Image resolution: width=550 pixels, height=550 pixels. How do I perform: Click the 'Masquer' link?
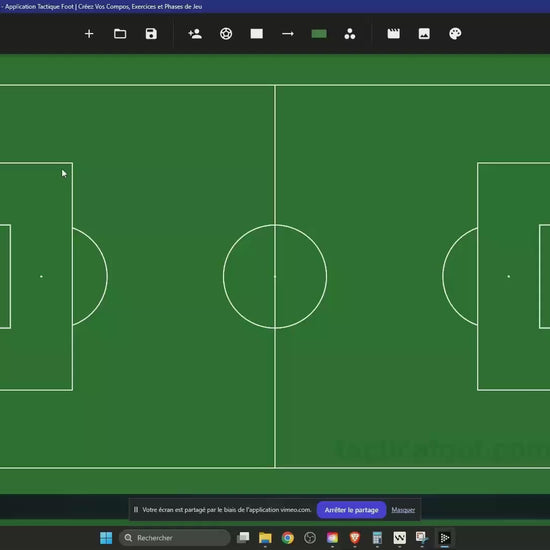(403, 510)
